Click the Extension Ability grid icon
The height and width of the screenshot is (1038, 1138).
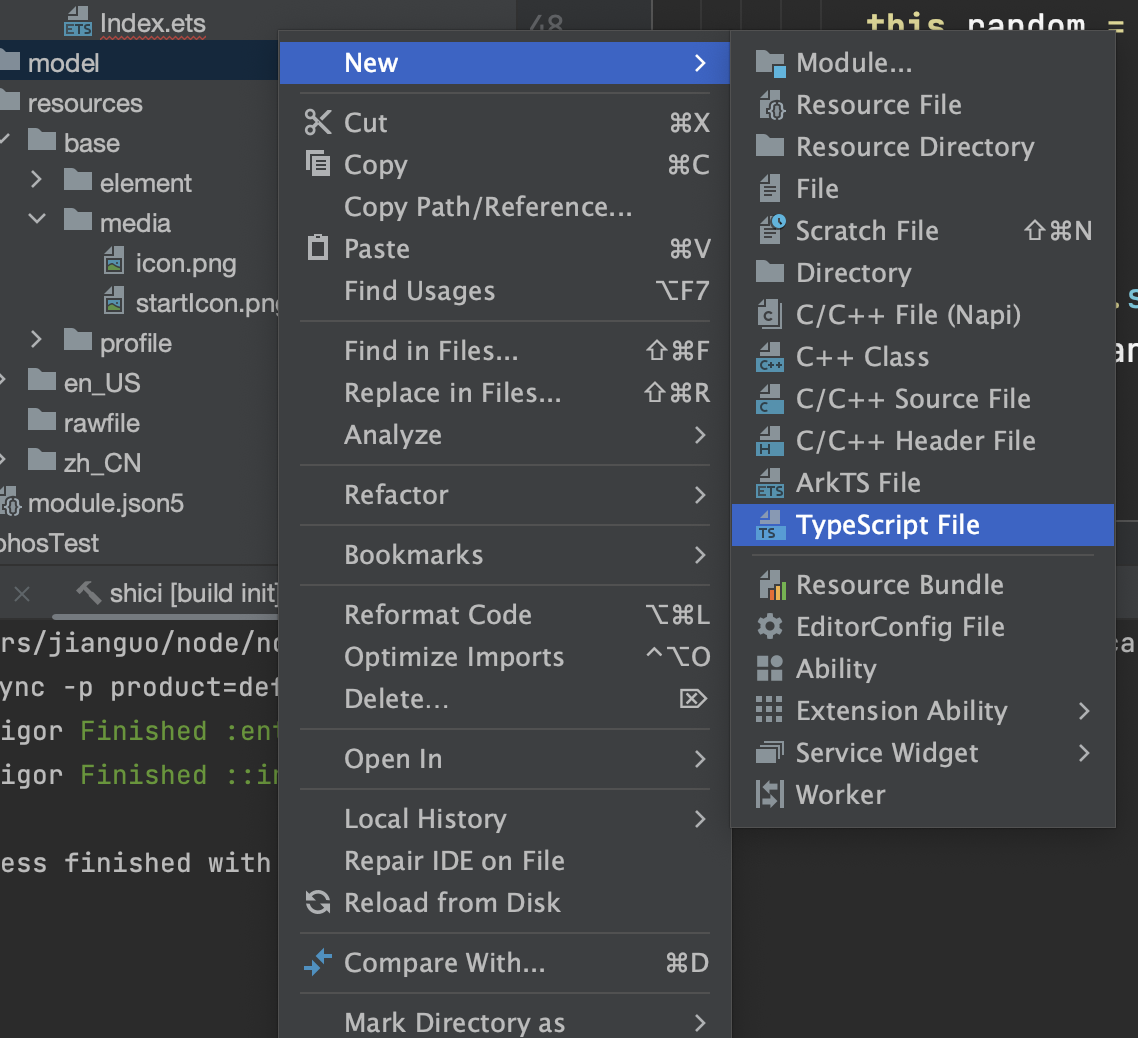(x=769, y=710)
